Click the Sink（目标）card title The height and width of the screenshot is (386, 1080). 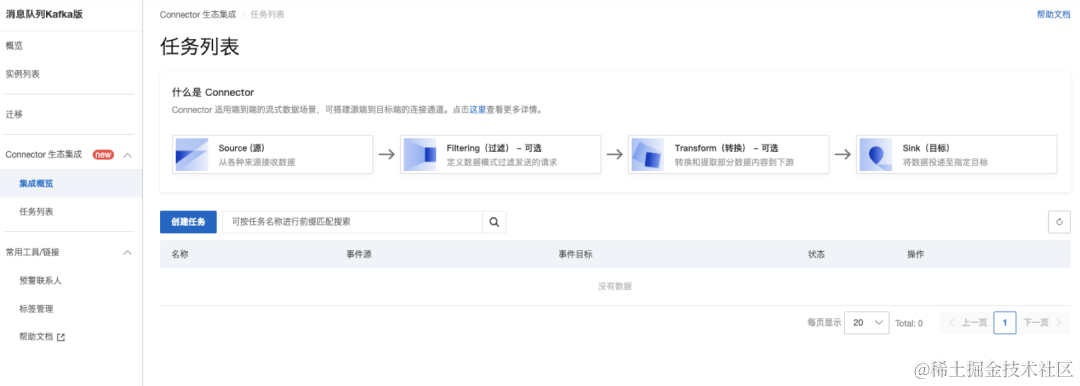(926, 148)
